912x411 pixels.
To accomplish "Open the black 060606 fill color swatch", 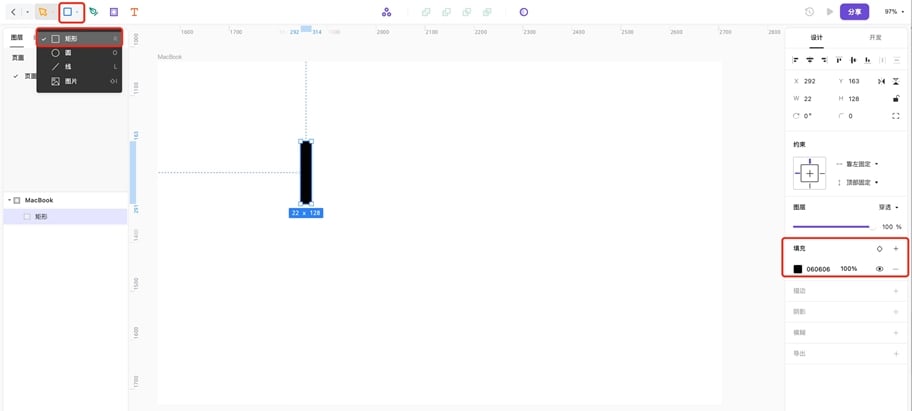I will pyautogui.click(x=797, y=269).
